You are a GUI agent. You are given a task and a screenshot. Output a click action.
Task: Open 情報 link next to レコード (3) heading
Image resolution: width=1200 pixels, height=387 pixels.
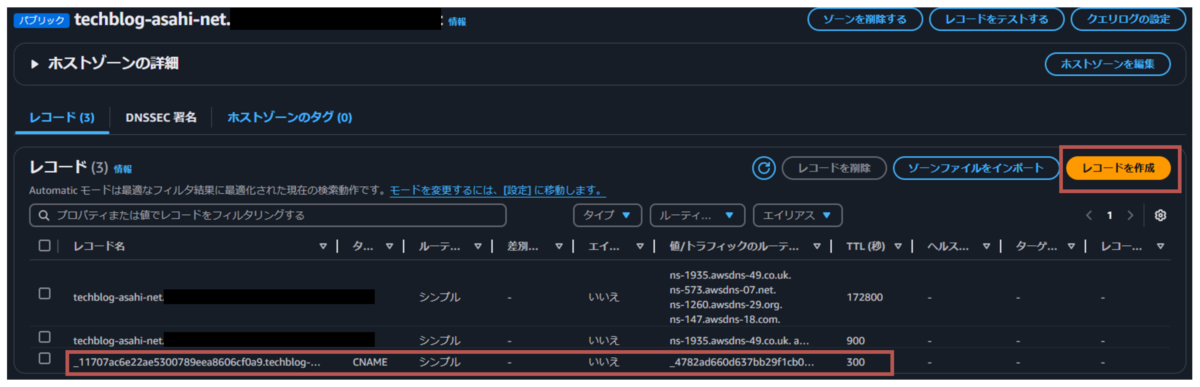pyautogui.click(x=122, y=169)
